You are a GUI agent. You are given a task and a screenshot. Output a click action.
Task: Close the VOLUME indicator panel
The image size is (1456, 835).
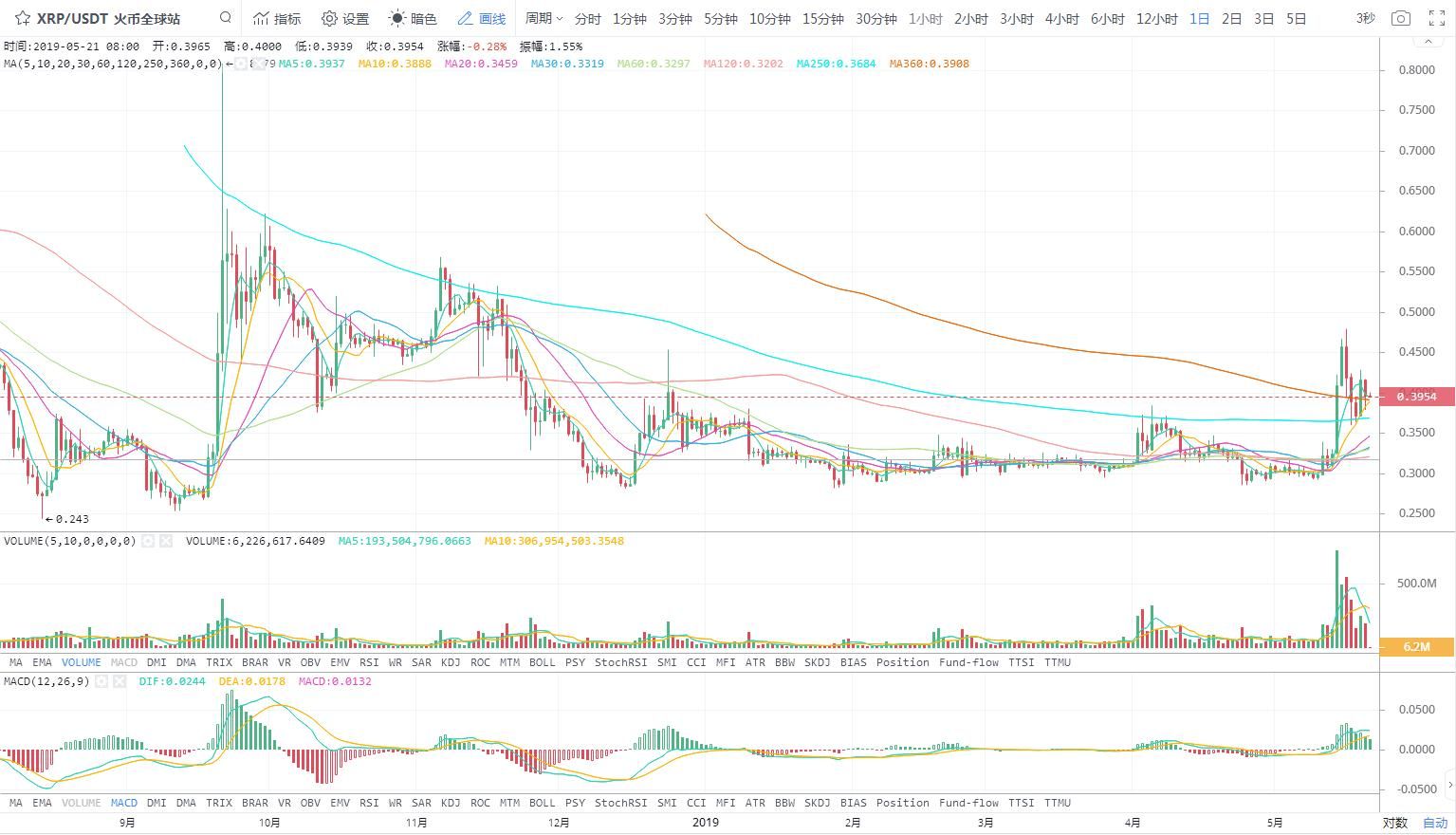166,541
